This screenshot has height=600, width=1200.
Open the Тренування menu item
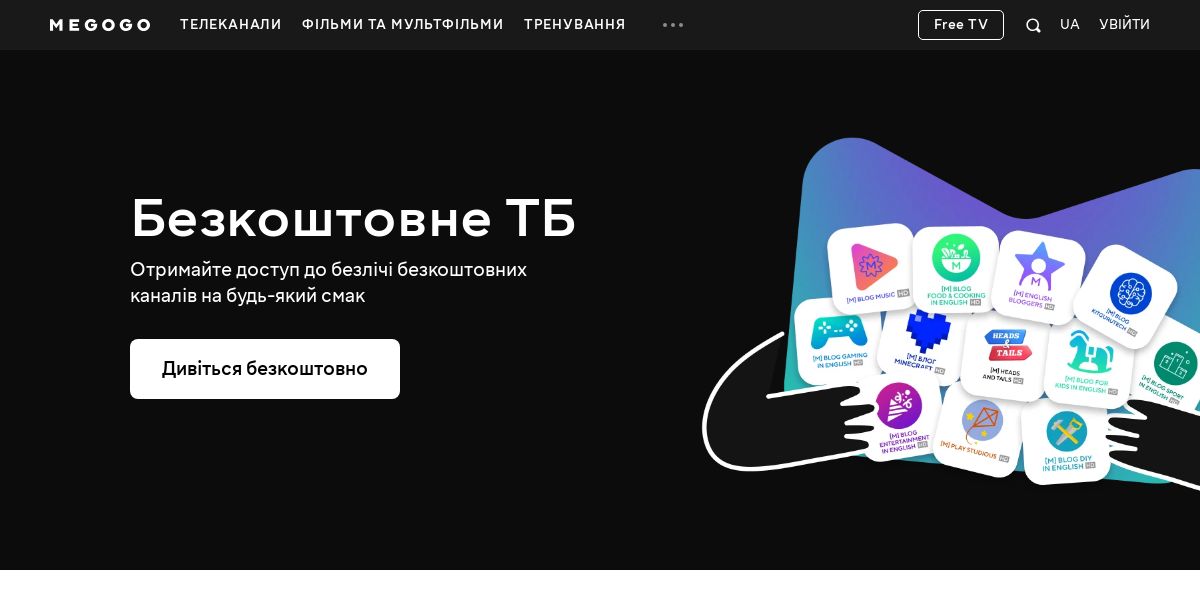[575, 25]
